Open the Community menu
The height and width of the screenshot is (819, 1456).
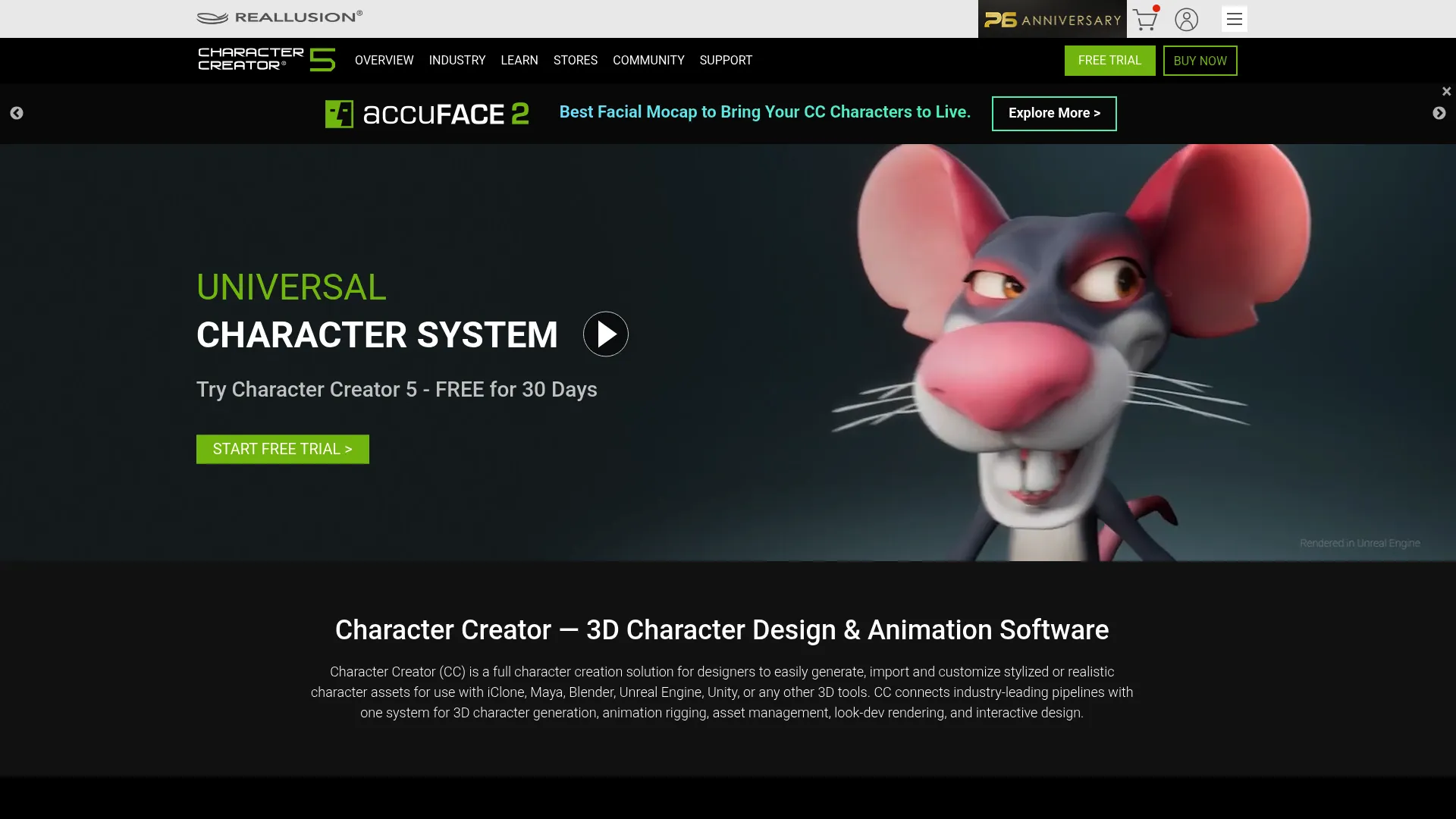tap(648, 60)
